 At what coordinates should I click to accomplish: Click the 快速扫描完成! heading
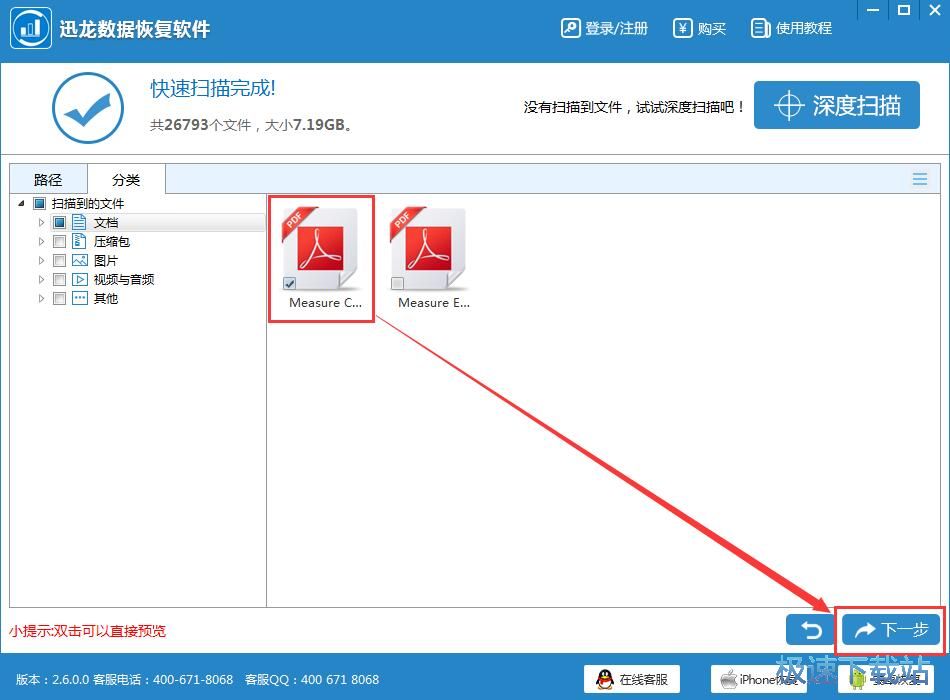(213, 88)
